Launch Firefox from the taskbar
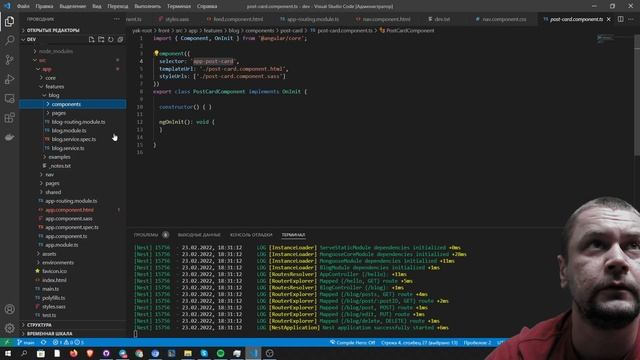This screenshot has height=360, width=640. point(73,353)
